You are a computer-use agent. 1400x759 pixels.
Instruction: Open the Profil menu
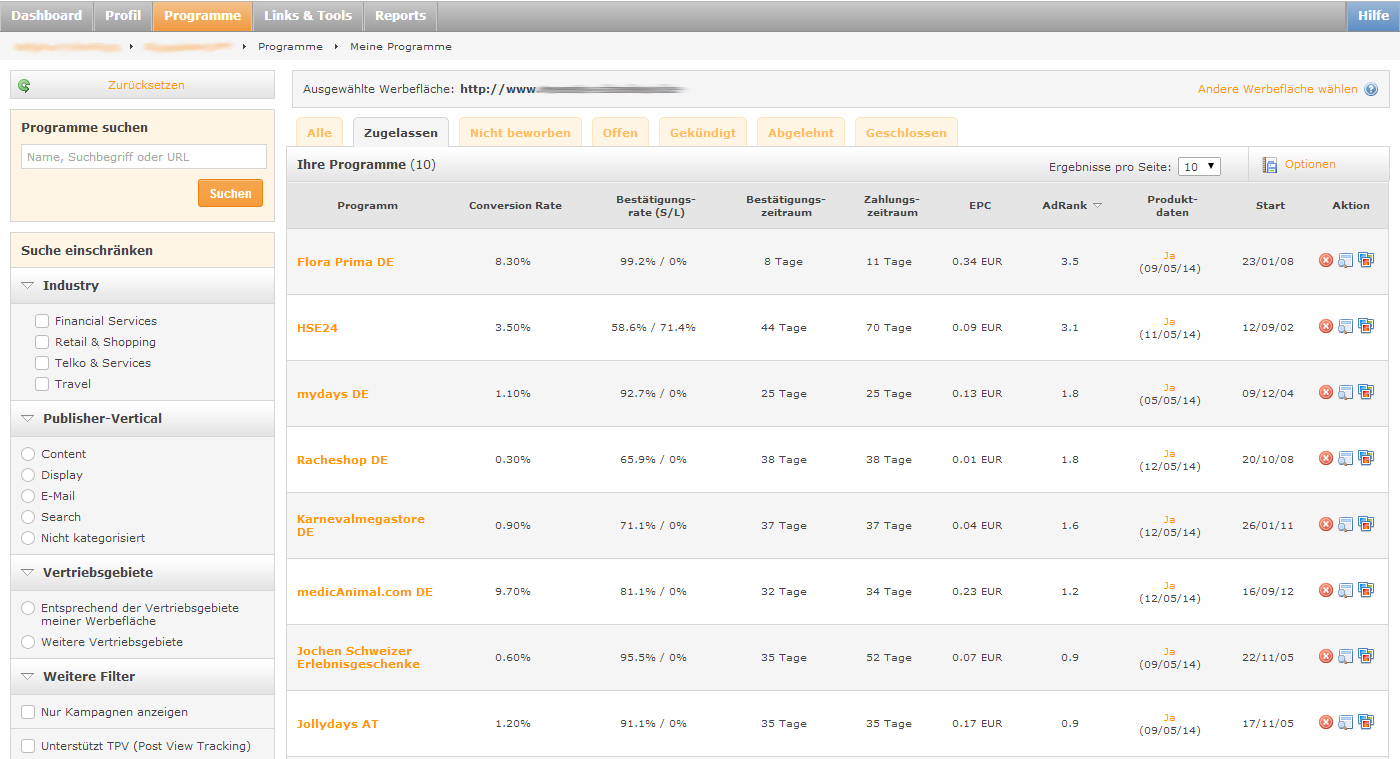123,16
